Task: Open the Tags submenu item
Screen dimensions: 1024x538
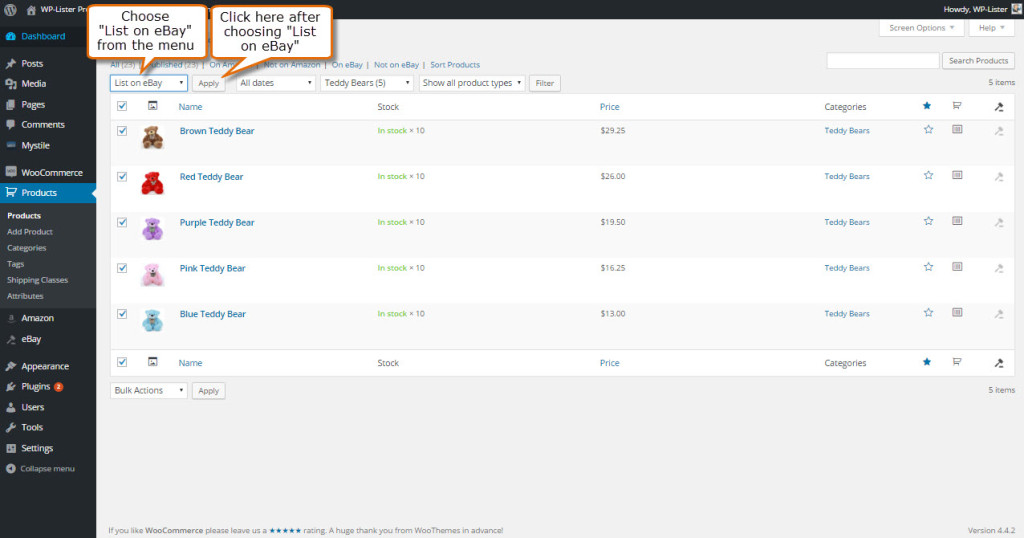Action: [16, 264]
